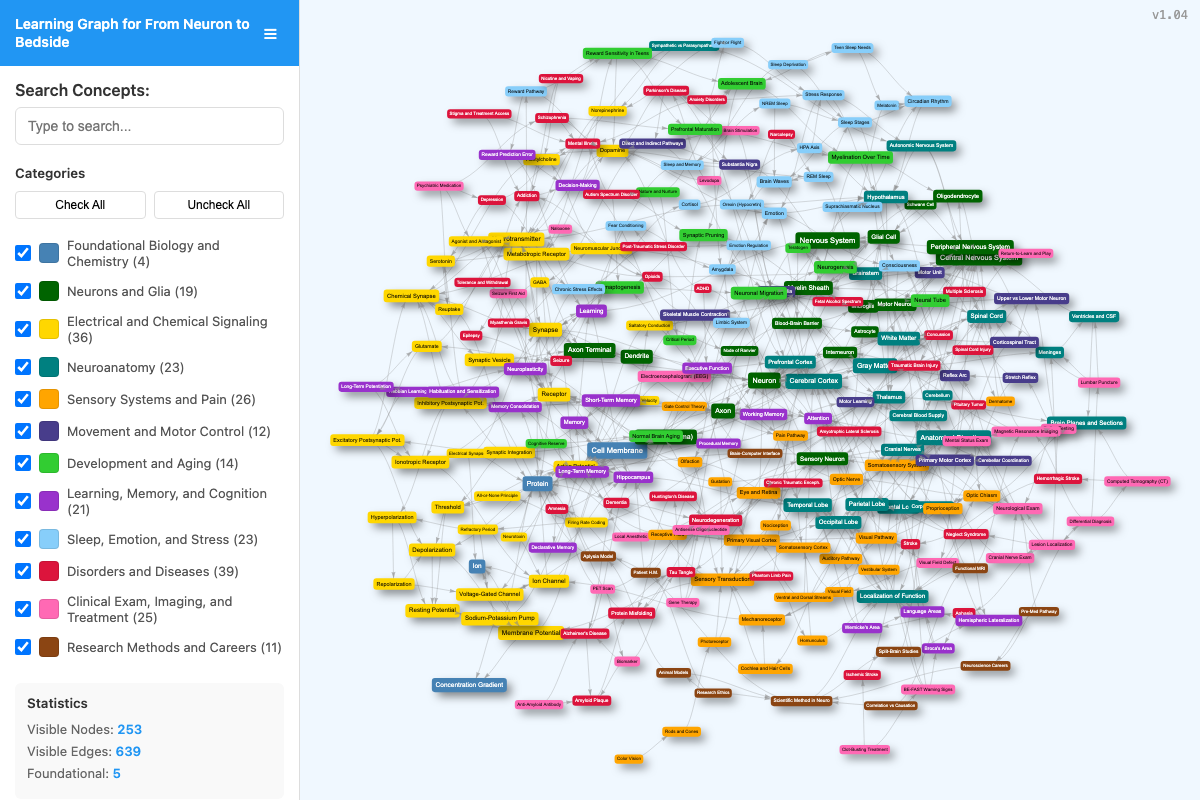The width and height of the screenshot is (1200, 800).
Task: Select the Sodium-Potassium Pump node
Action: pyautogui.click(x=500, y=618)
